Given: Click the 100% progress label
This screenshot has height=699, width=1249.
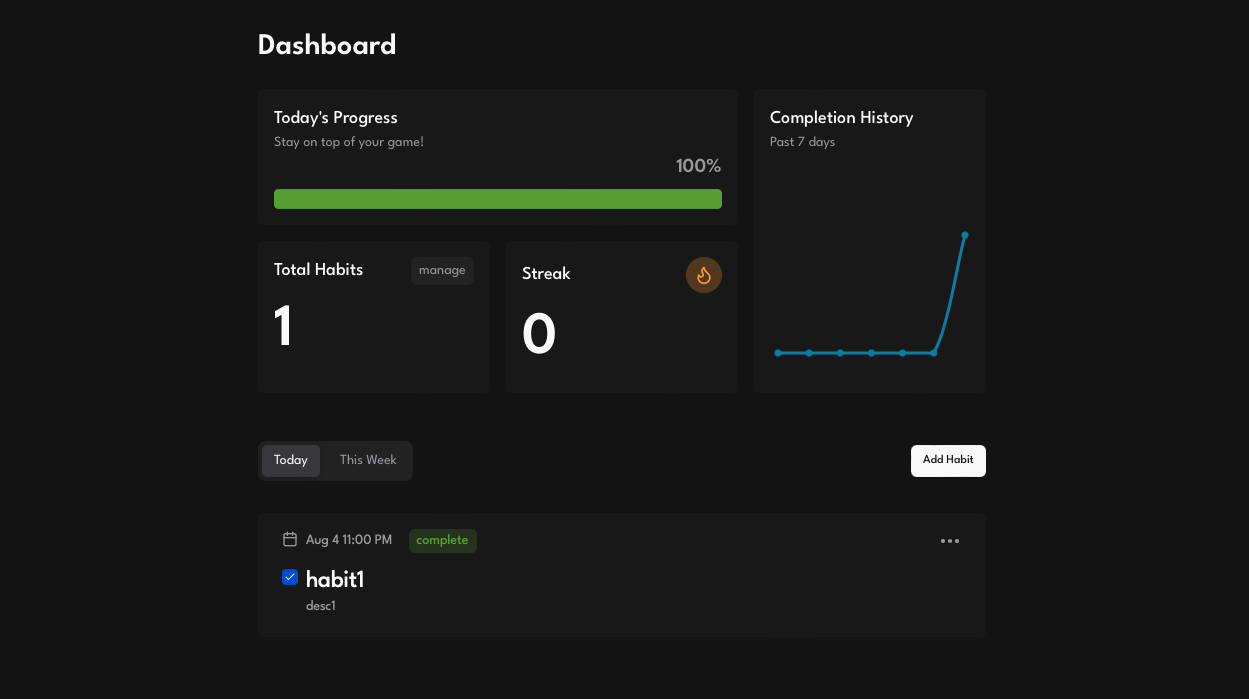Looking at the screenshot, I should [x=698, y=166].
